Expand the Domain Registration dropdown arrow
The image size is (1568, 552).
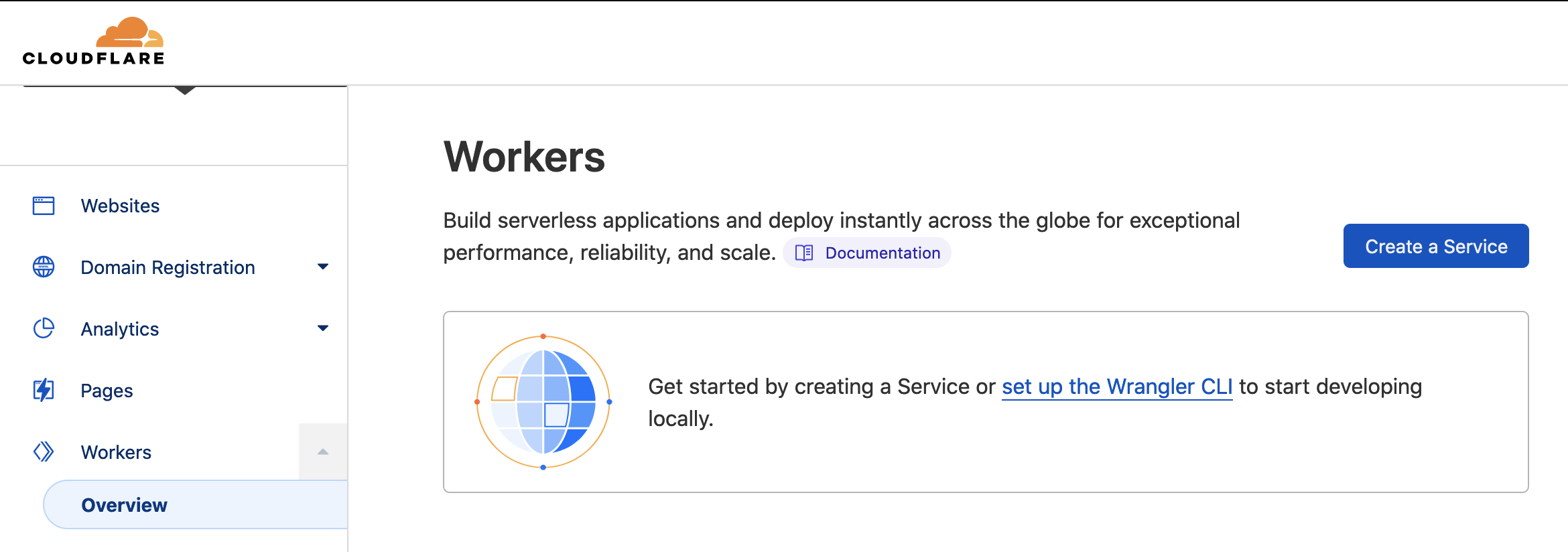pyautogui.click(x=323, y=267)
